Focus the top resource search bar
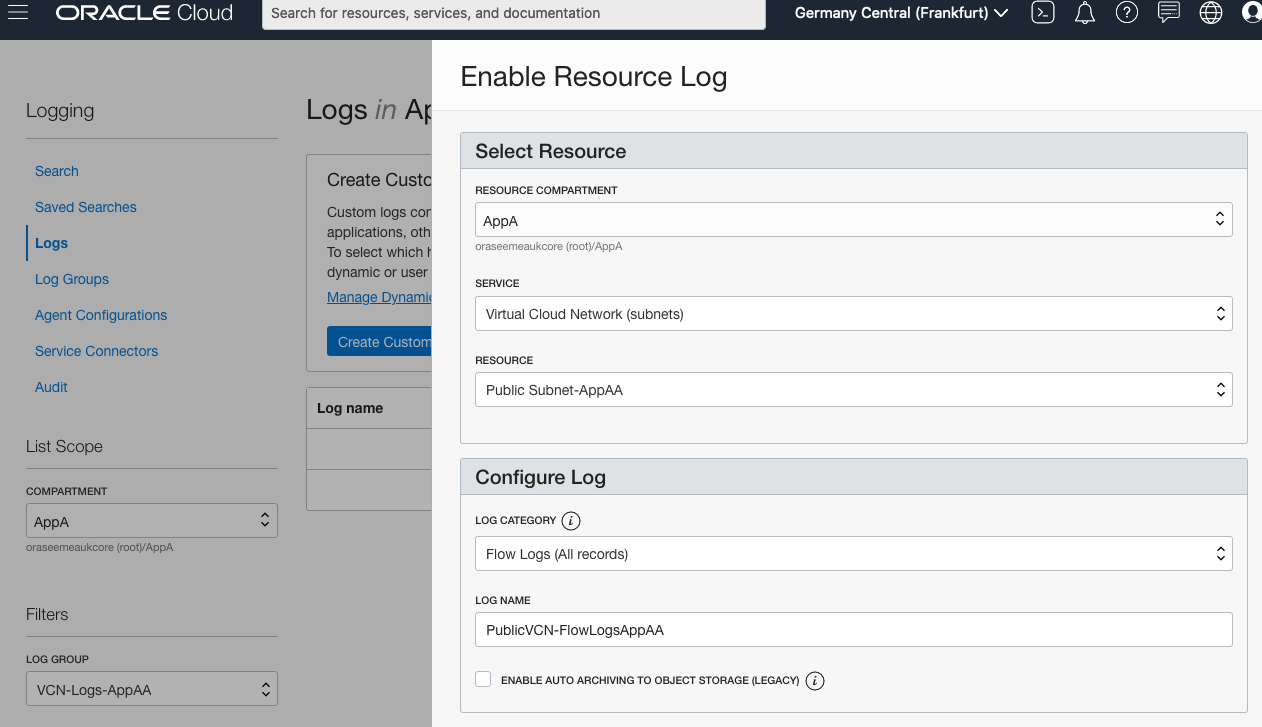Viewport: 1262px width, 727px height. (x=513, y=14)
